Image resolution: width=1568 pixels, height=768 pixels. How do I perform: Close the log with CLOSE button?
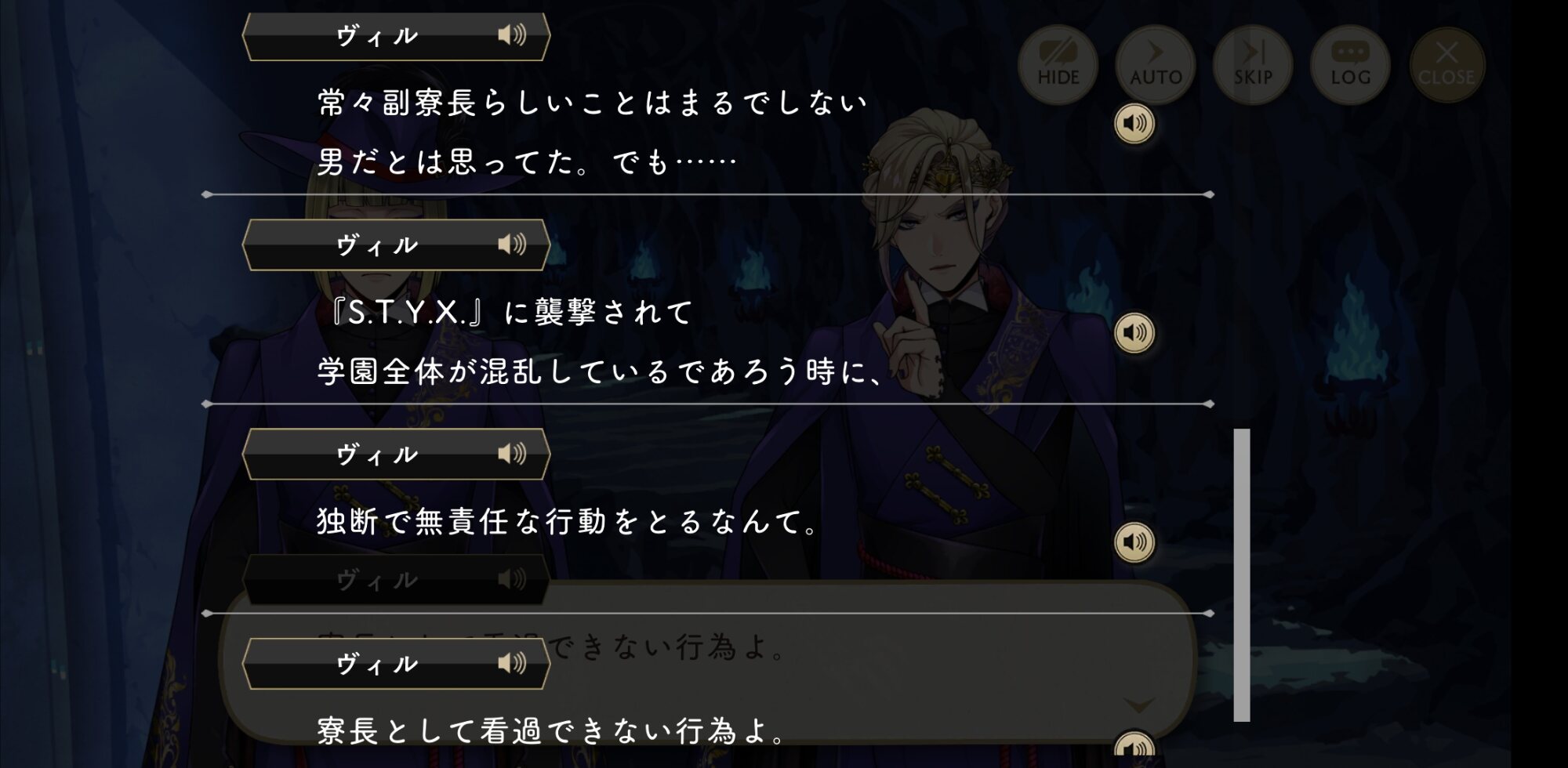[x=1446, y=64]
